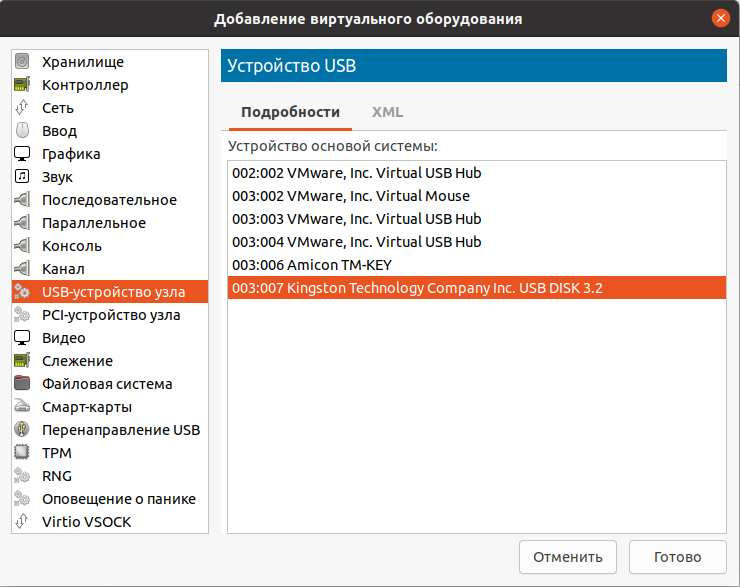Screen dimensions: 740x587
Task: Click the Контроллер card icon
Action: click(22, 84)
